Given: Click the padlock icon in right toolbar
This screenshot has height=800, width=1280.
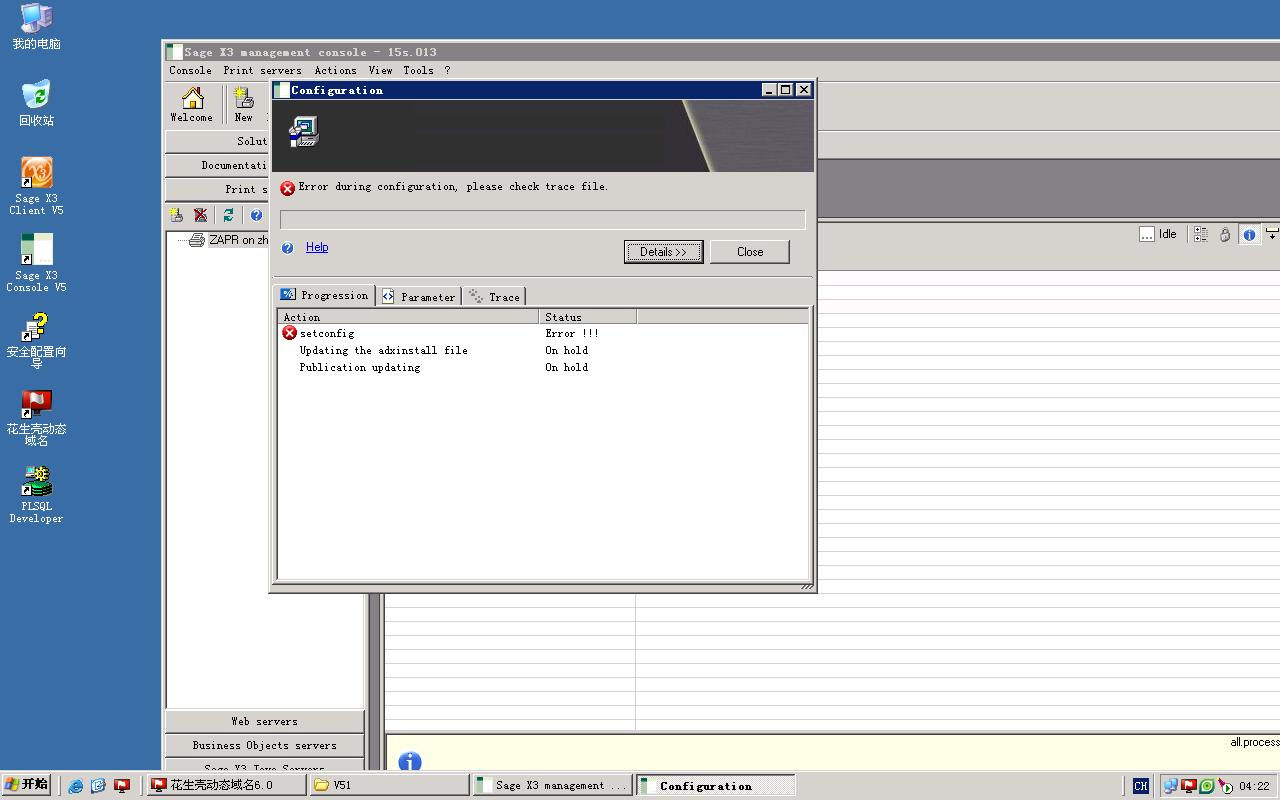Looking at the screenshot, I should (x=1224, y=234).
